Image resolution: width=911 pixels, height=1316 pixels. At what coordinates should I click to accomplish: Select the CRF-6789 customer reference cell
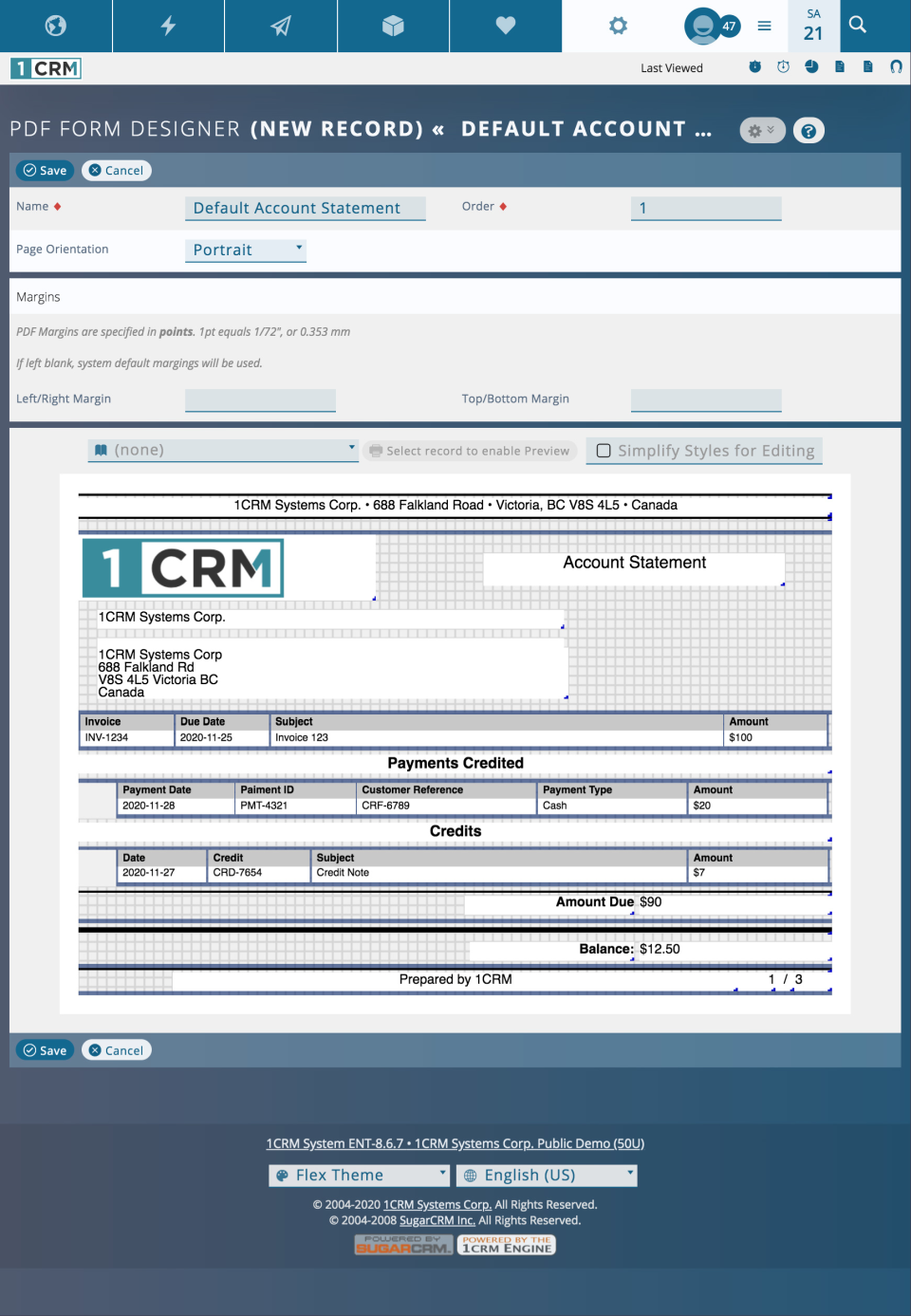click(447, 806)
